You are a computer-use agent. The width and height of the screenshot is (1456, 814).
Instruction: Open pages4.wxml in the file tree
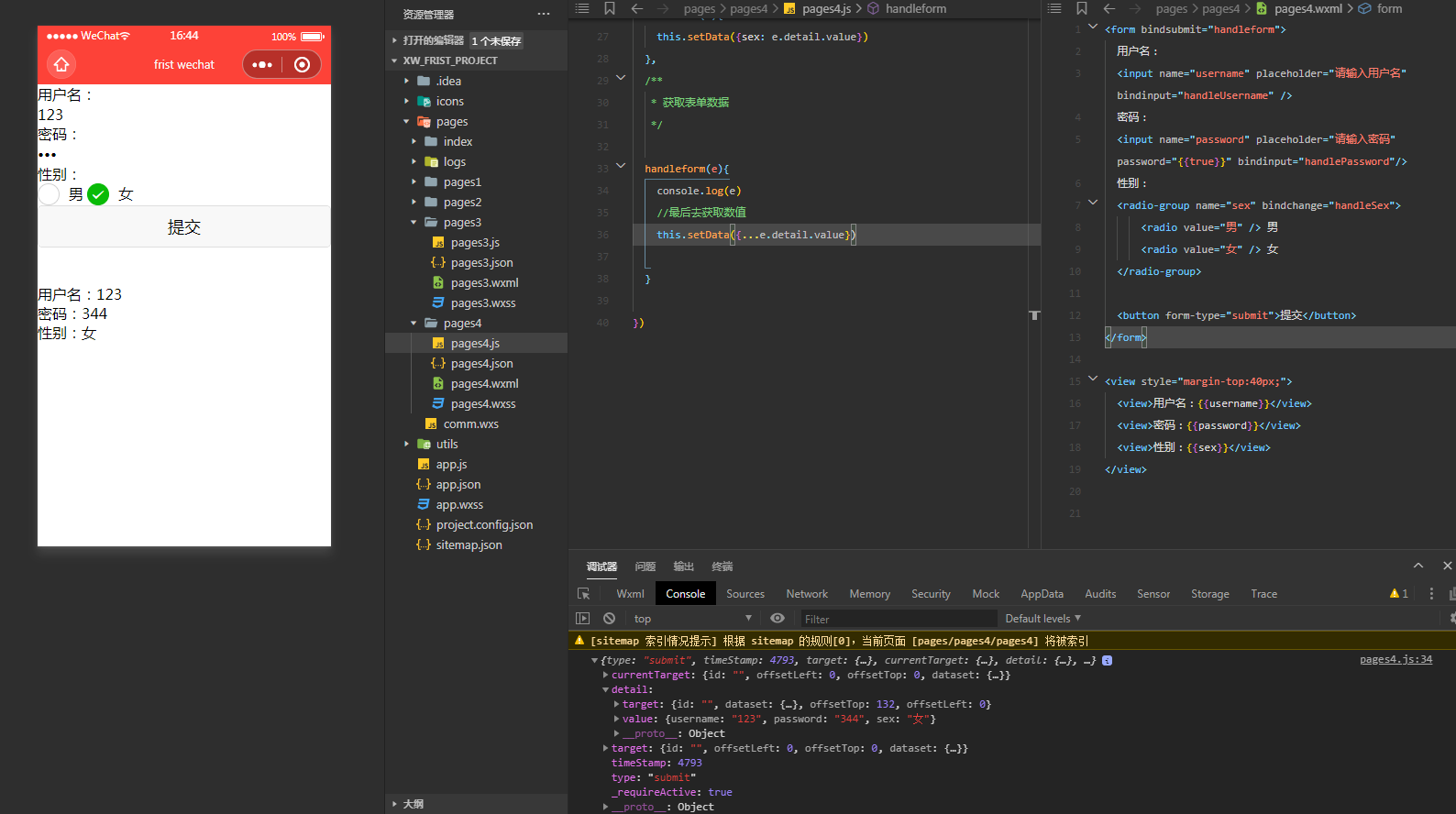click(x=484, y=384)
